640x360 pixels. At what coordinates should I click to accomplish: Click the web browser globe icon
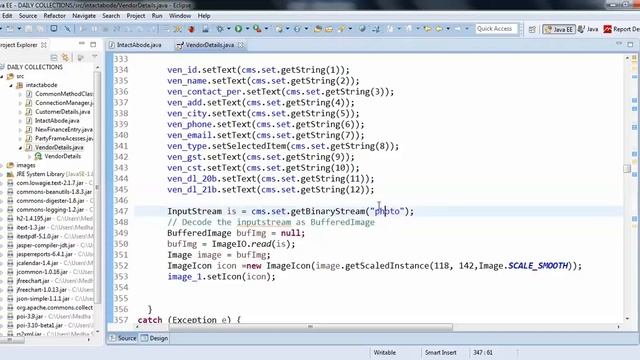(x=362, y=29)
